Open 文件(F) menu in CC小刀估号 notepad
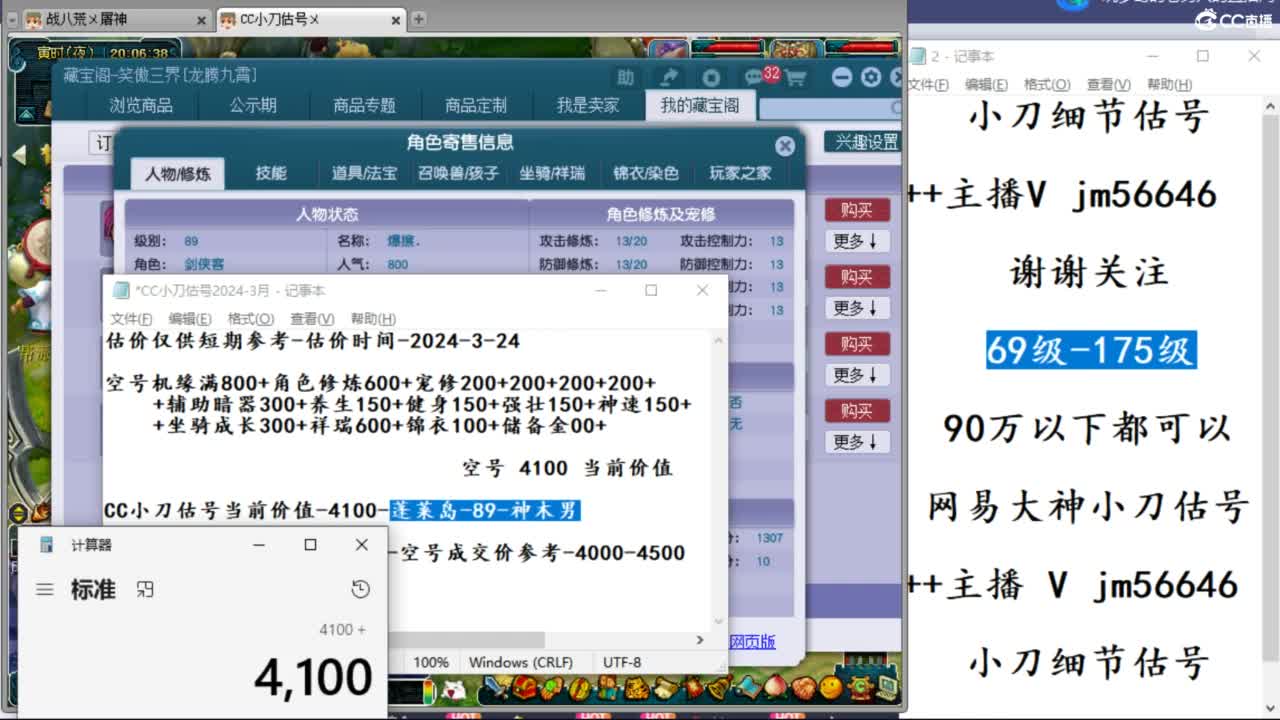Screen dimensions: 1280x720 tap(131, 318)
